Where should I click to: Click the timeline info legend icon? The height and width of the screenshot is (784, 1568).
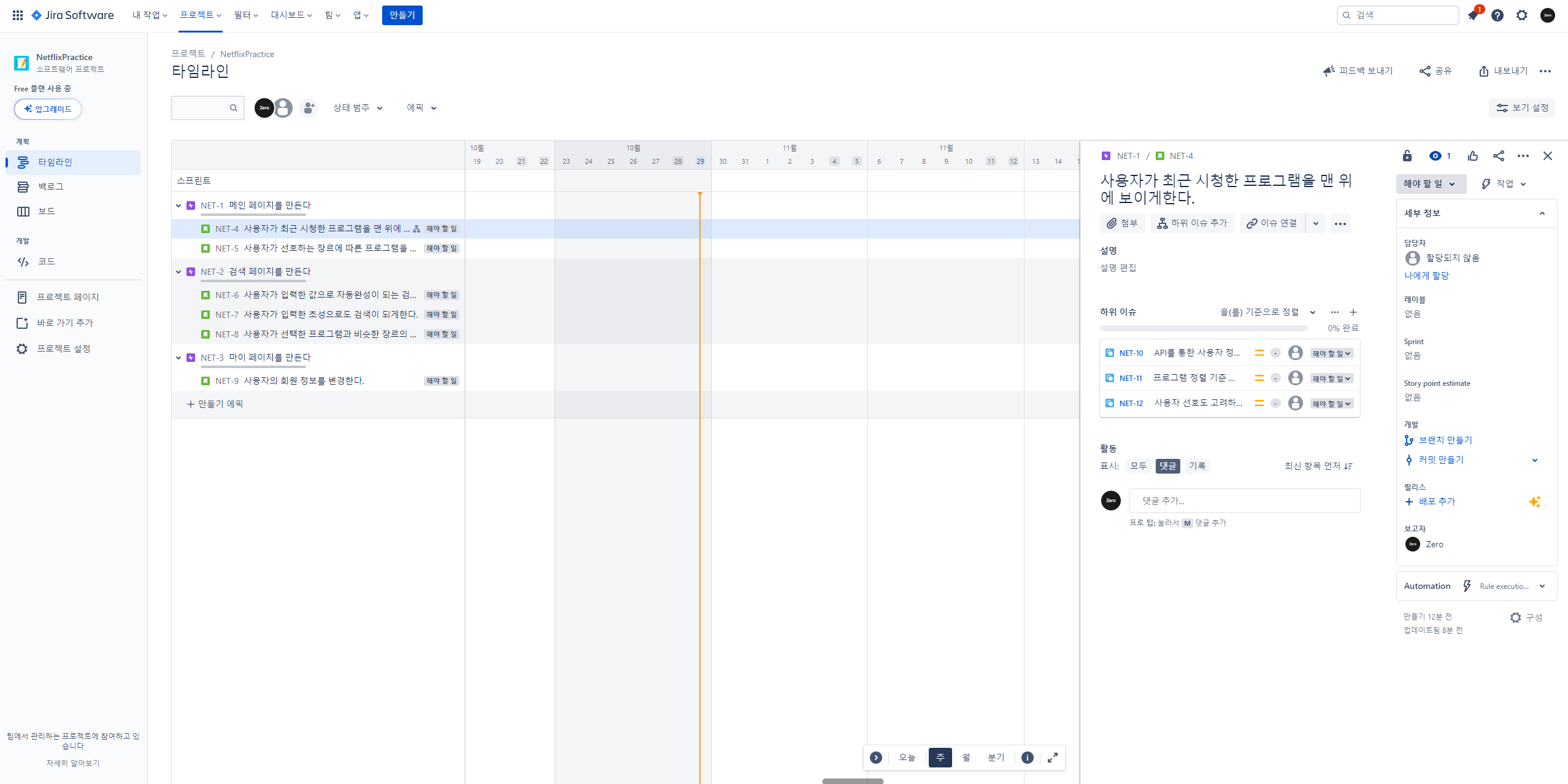click(x=1028, y=758)
